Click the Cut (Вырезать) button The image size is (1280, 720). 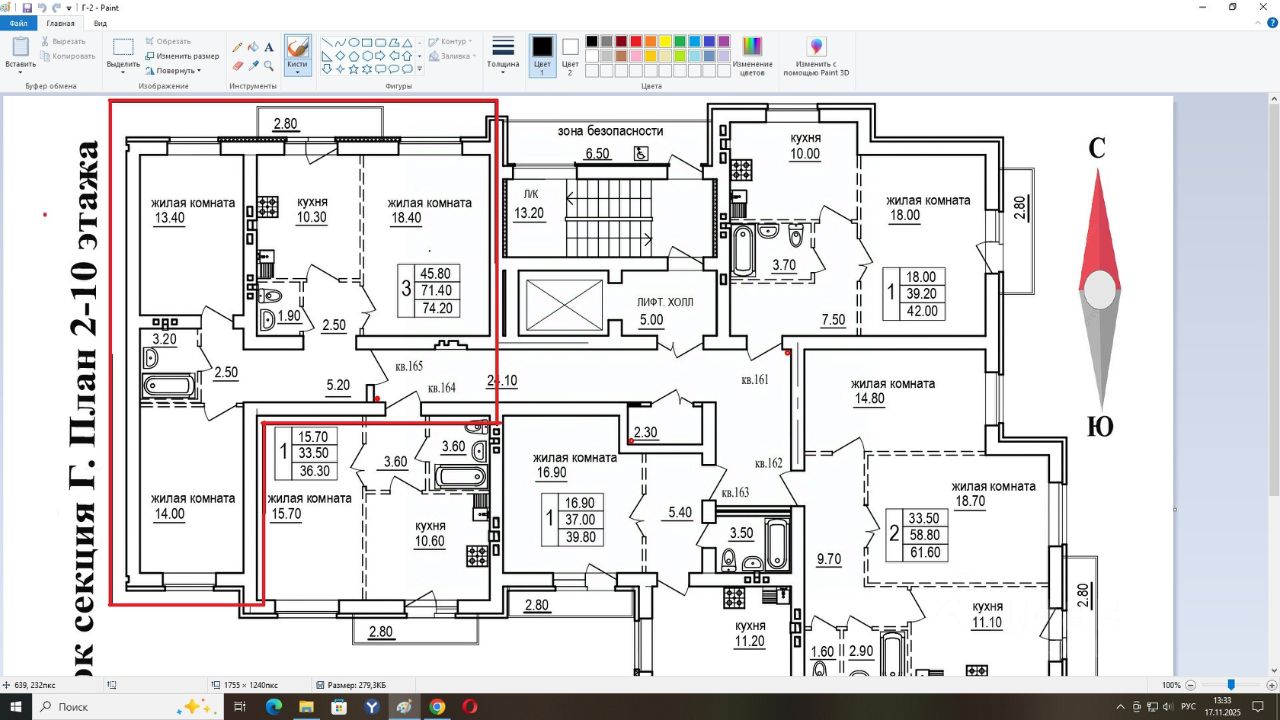(63, 41)
